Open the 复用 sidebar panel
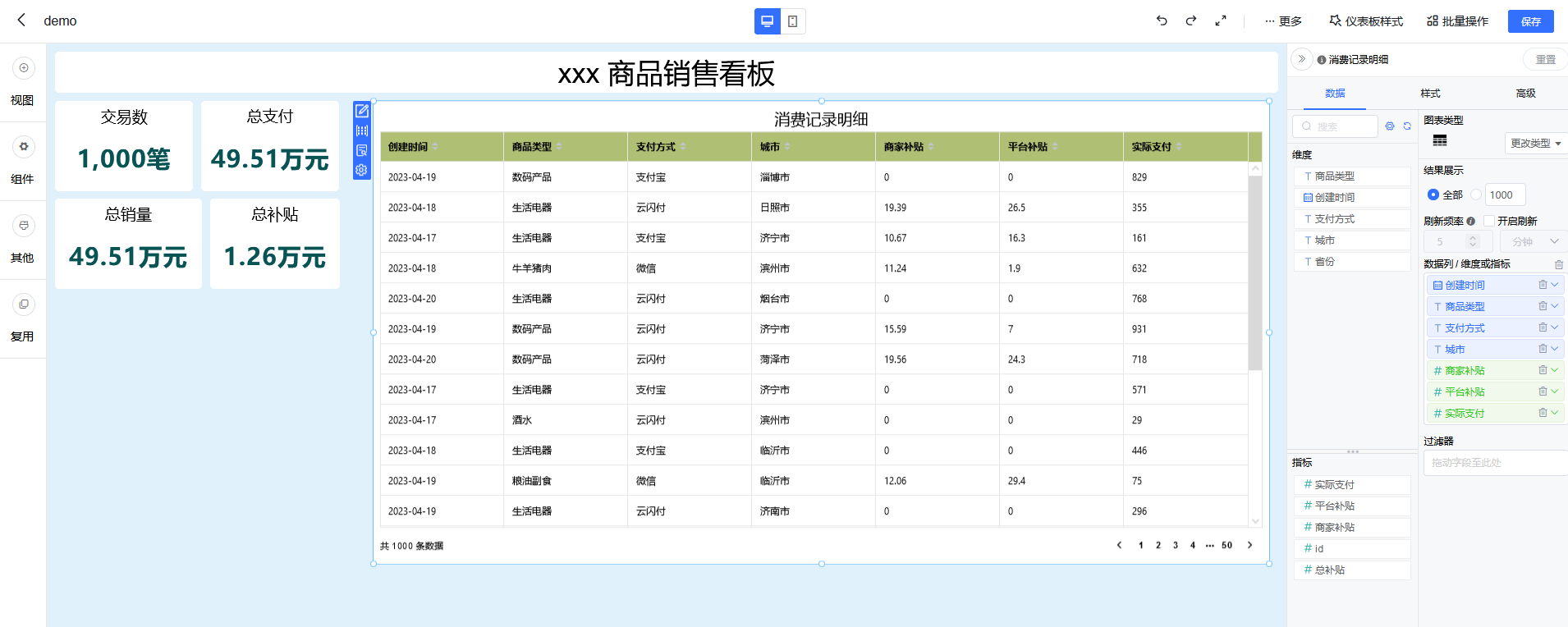The image size is (1568, 627). [23, 318]
